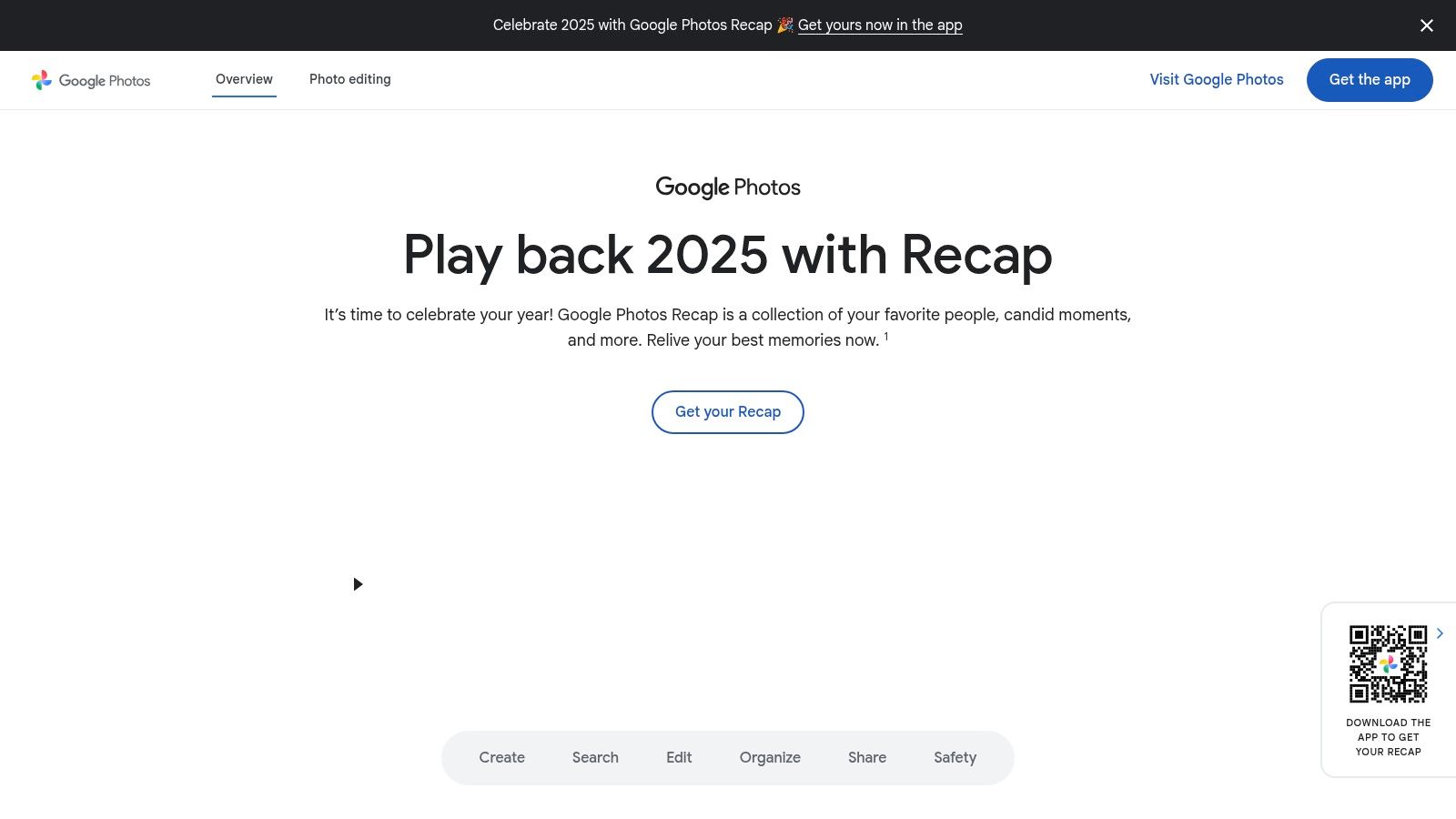The height and width of the screenshot is (819, 1456).
Task: Click the 'Play back 2025 with Recap' heading
Action: (727, 255)
